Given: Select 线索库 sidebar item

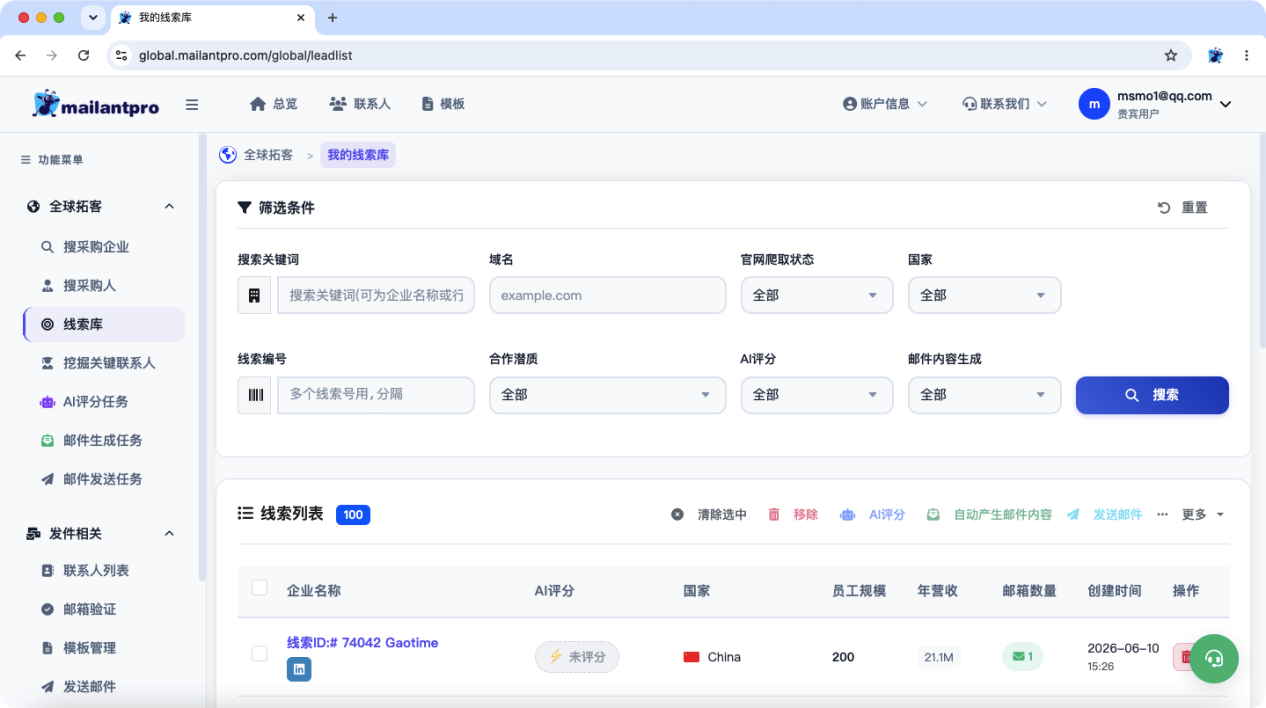Looking at the screenshot, I should pos(103,325).
